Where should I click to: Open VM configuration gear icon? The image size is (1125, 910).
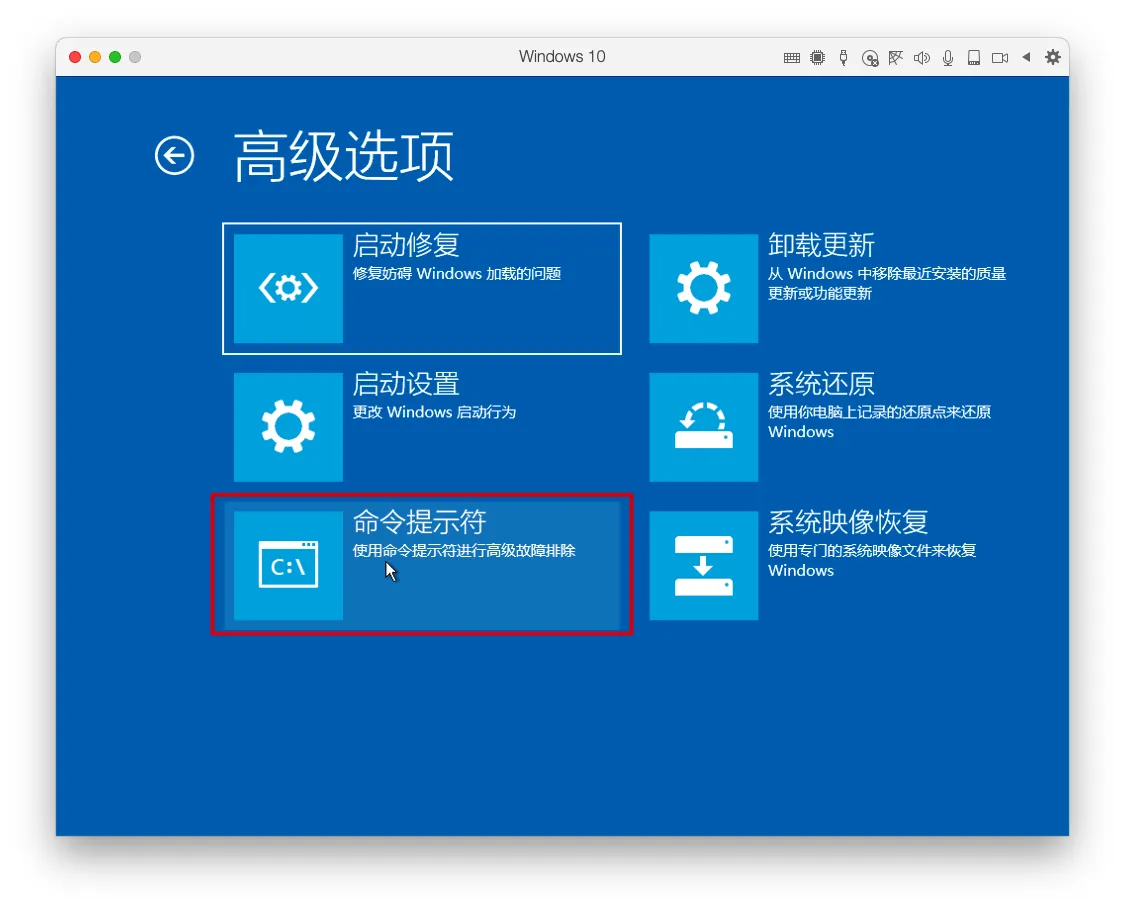1053,57
